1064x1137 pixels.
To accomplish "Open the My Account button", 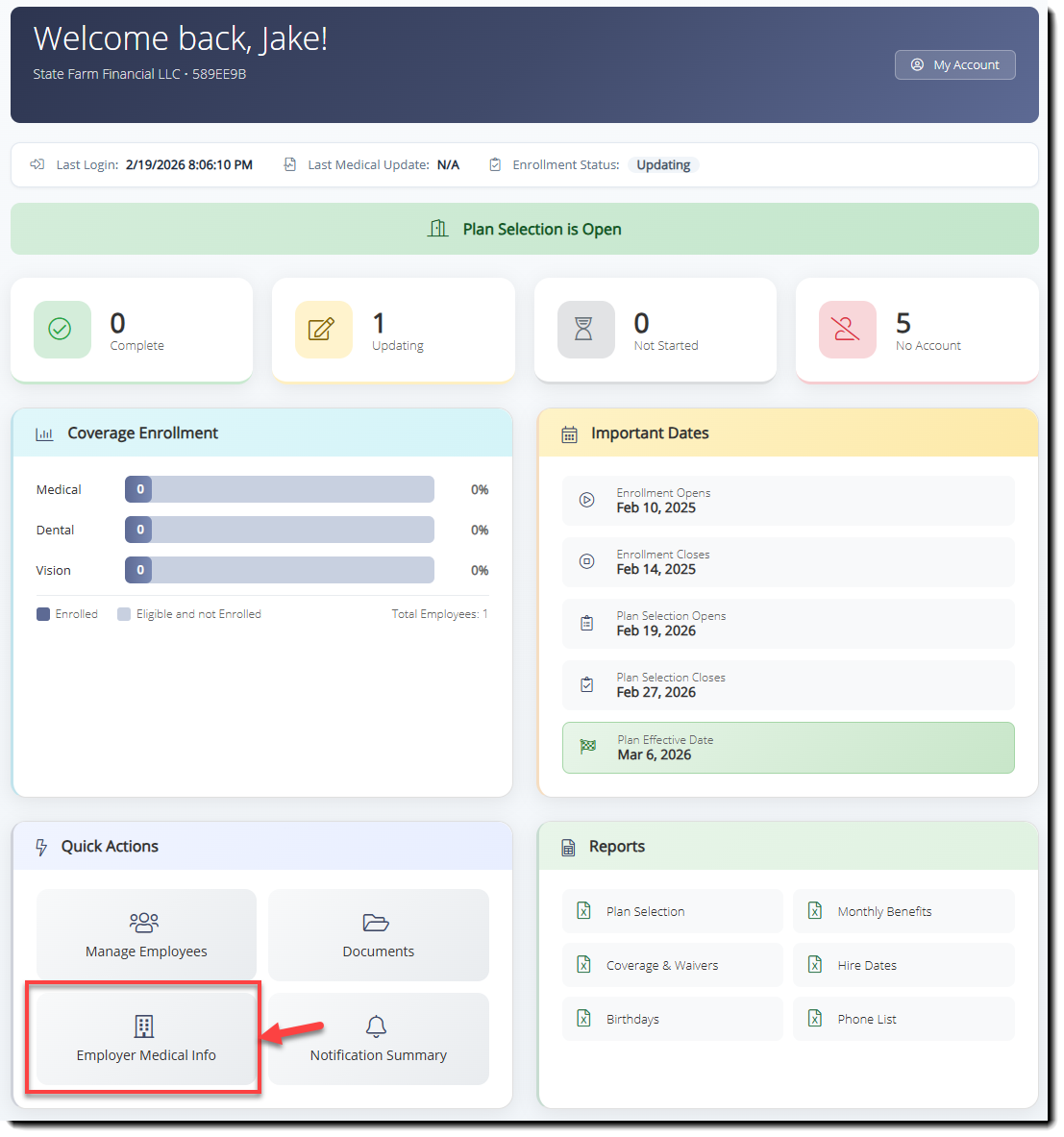I will click(x=954, y=65).
